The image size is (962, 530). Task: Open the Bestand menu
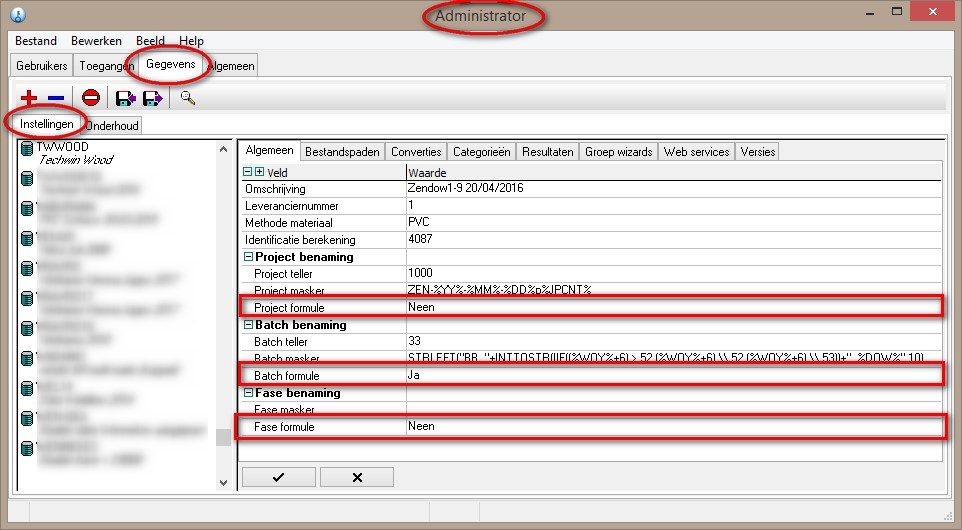coord(36,40)
